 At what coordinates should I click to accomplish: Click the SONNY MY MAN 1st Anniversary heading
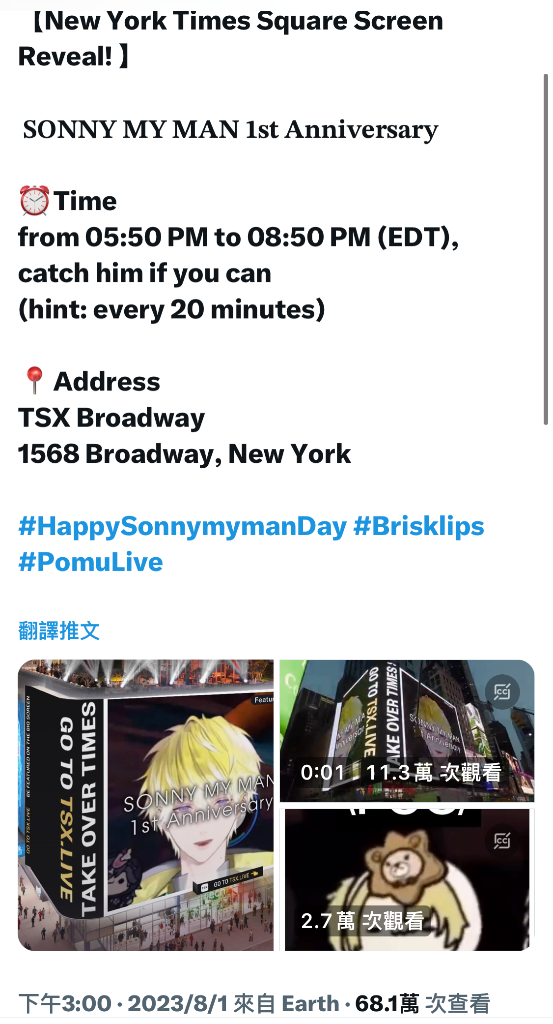[230, 129]
